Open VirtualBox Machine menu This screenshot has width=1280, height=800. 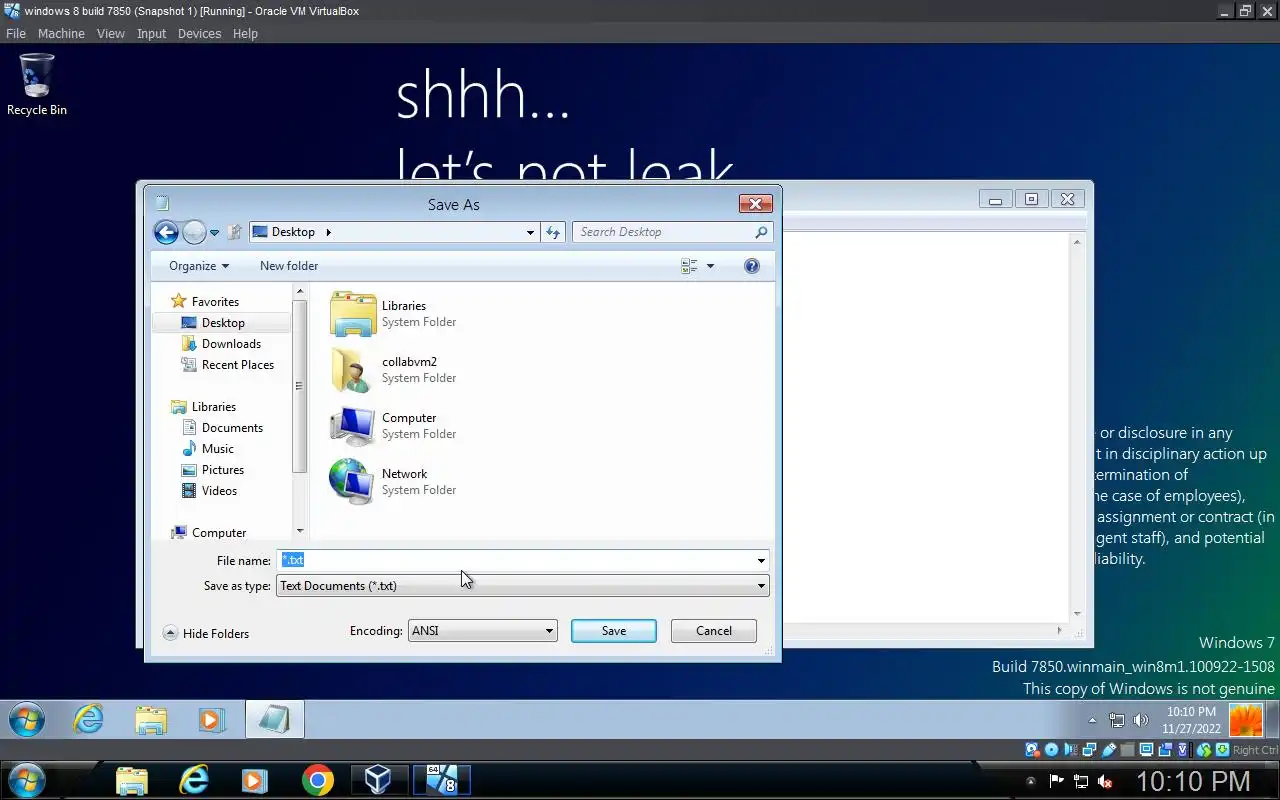(x=61, y=34)
